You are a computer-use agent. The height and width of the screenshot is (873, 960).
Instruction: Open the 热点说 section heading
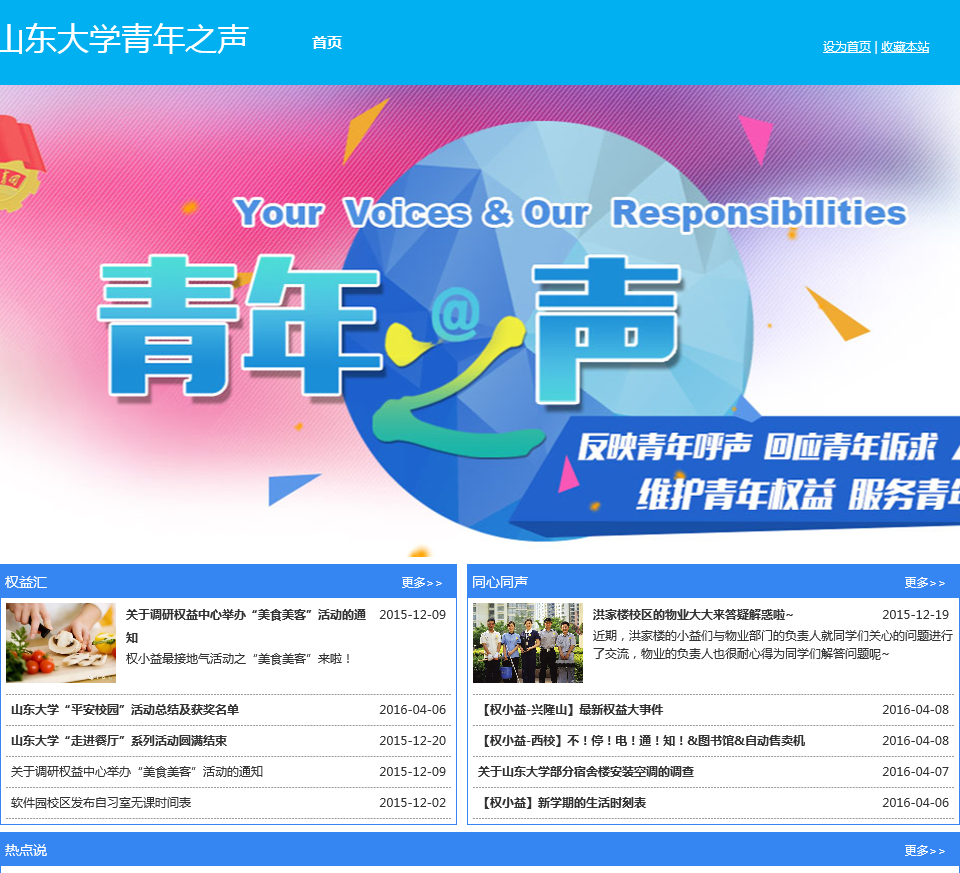pyautogui.click(x=26, y=850)
